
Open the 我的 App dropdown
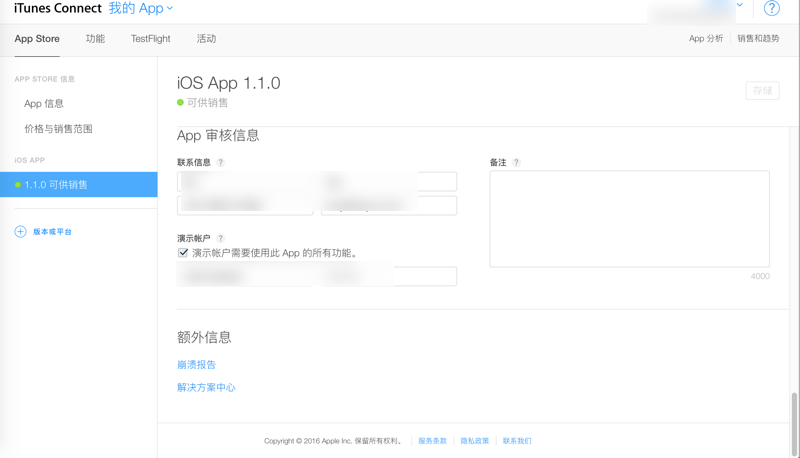[141, 9]
